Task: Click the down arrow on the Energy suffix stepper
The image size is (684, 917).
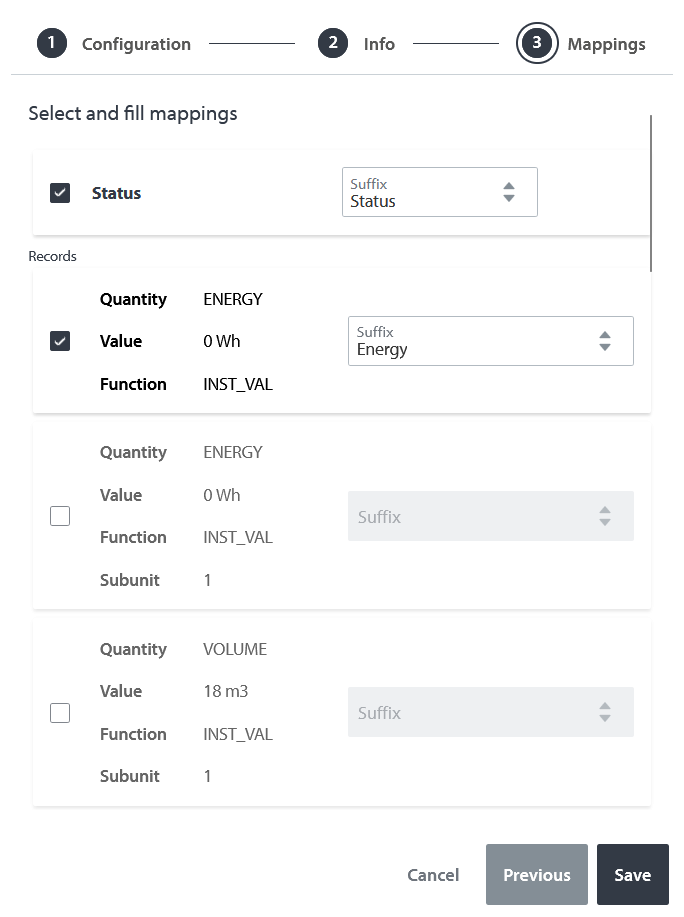Action: [x=605, y=347]
